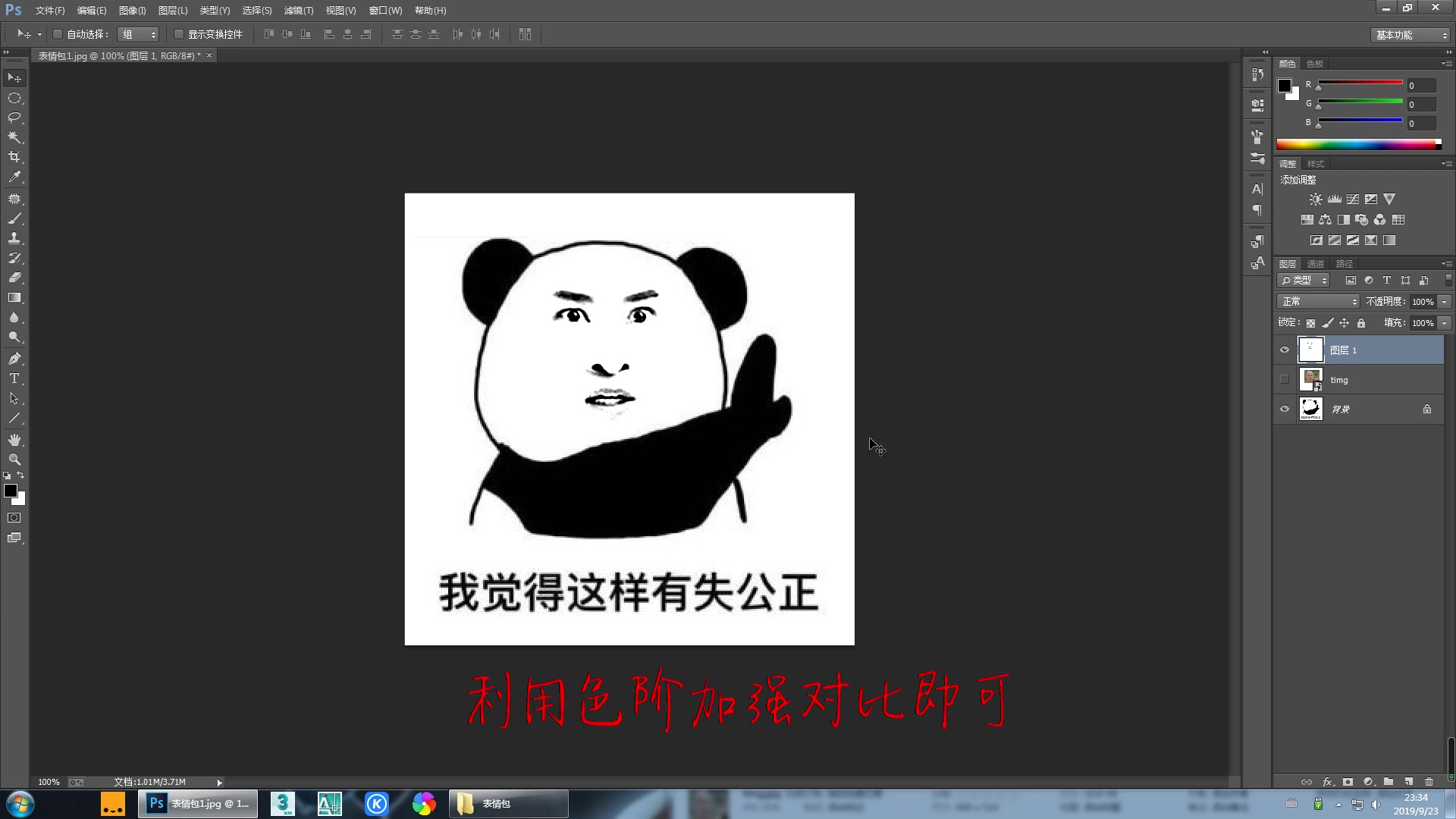
Task: Select the Pen tool
Action: point(14,359)
